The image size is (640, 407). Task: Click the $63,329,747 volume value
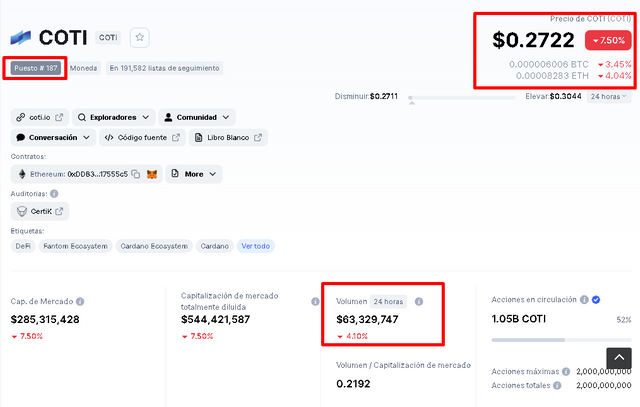coord(367,319)
